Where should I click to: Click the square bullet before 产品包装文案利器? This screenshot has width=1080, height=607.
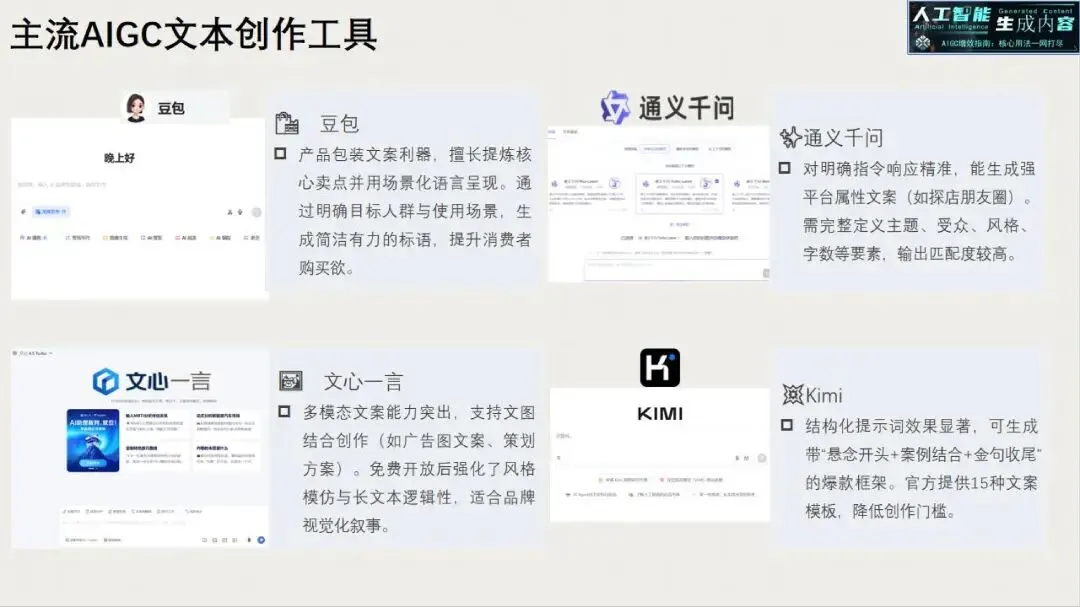(x=280, y=154)
